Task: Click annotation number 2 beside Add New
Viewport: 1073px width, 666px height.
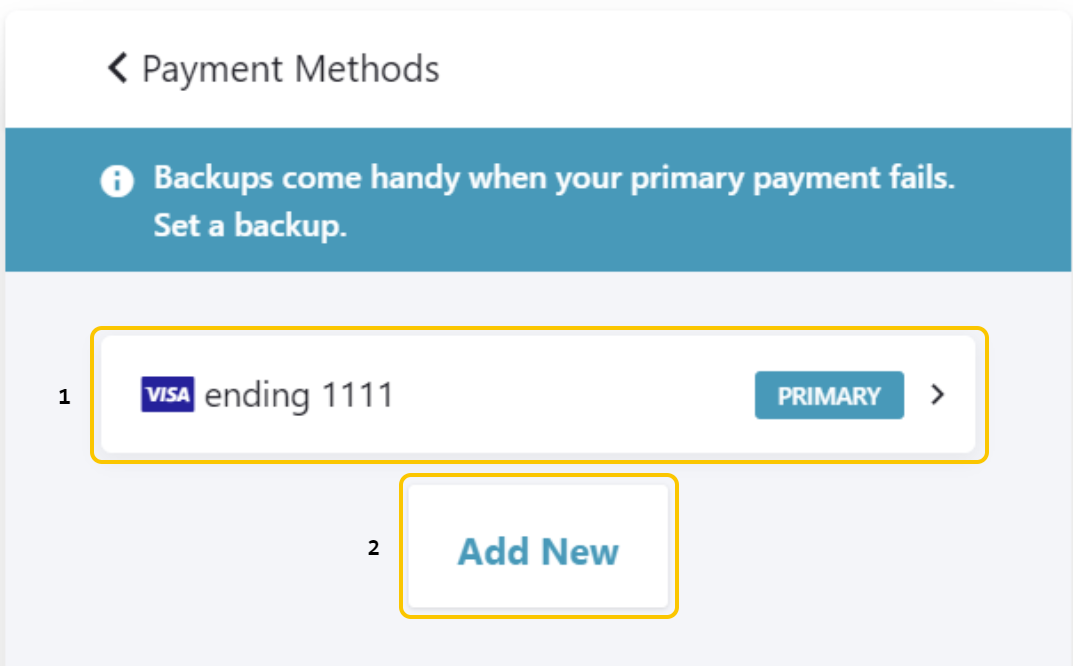Action: pyautogui.click(x=373, y=548)
